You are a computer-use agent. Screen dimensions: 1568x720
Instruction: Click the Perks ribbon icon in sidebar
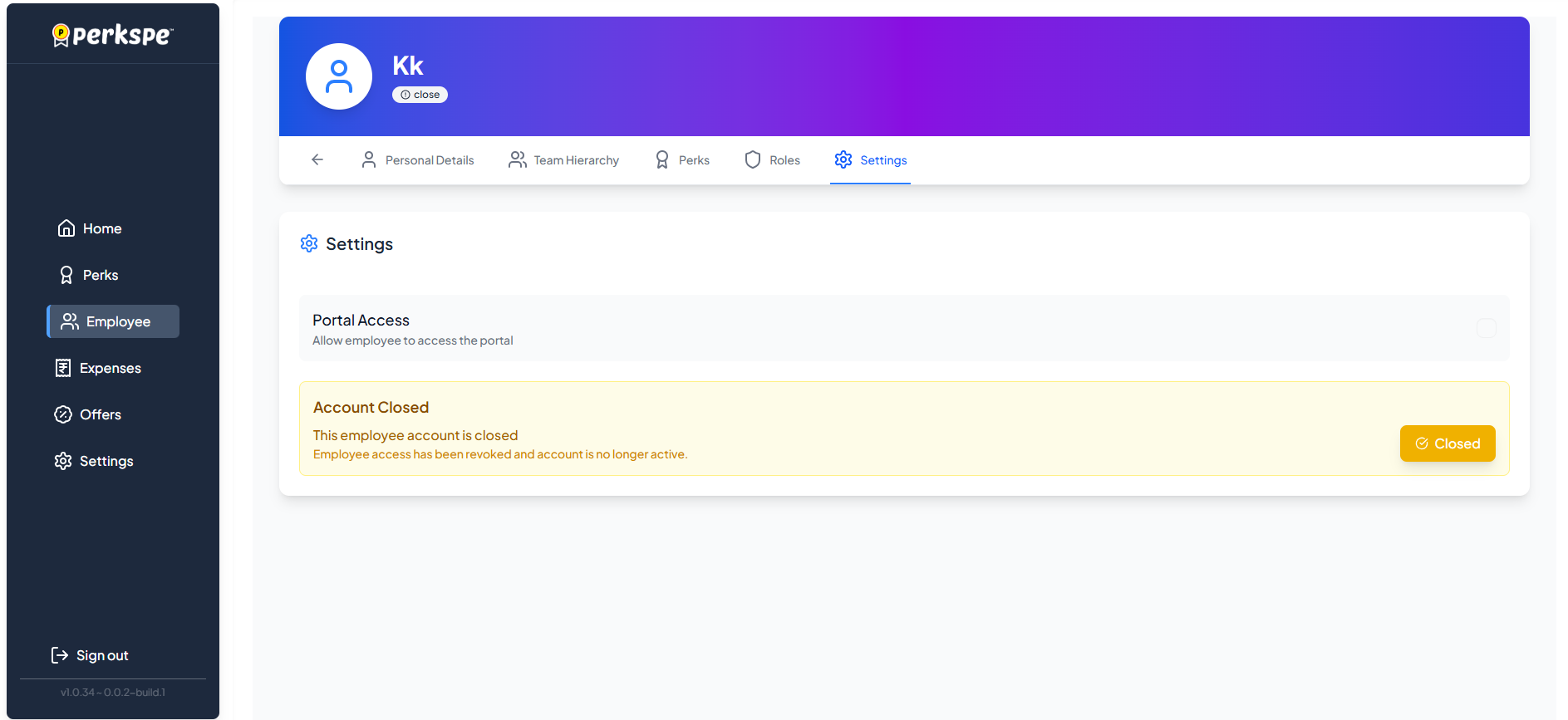(66, 275)
